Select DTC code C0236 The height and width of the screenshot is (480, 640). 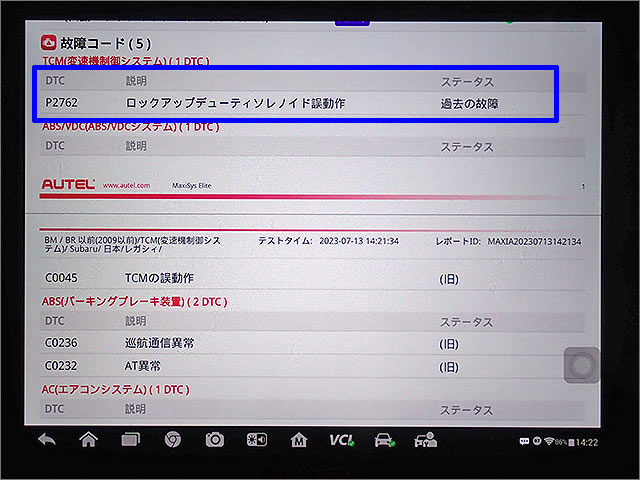(x=61, y=343)
